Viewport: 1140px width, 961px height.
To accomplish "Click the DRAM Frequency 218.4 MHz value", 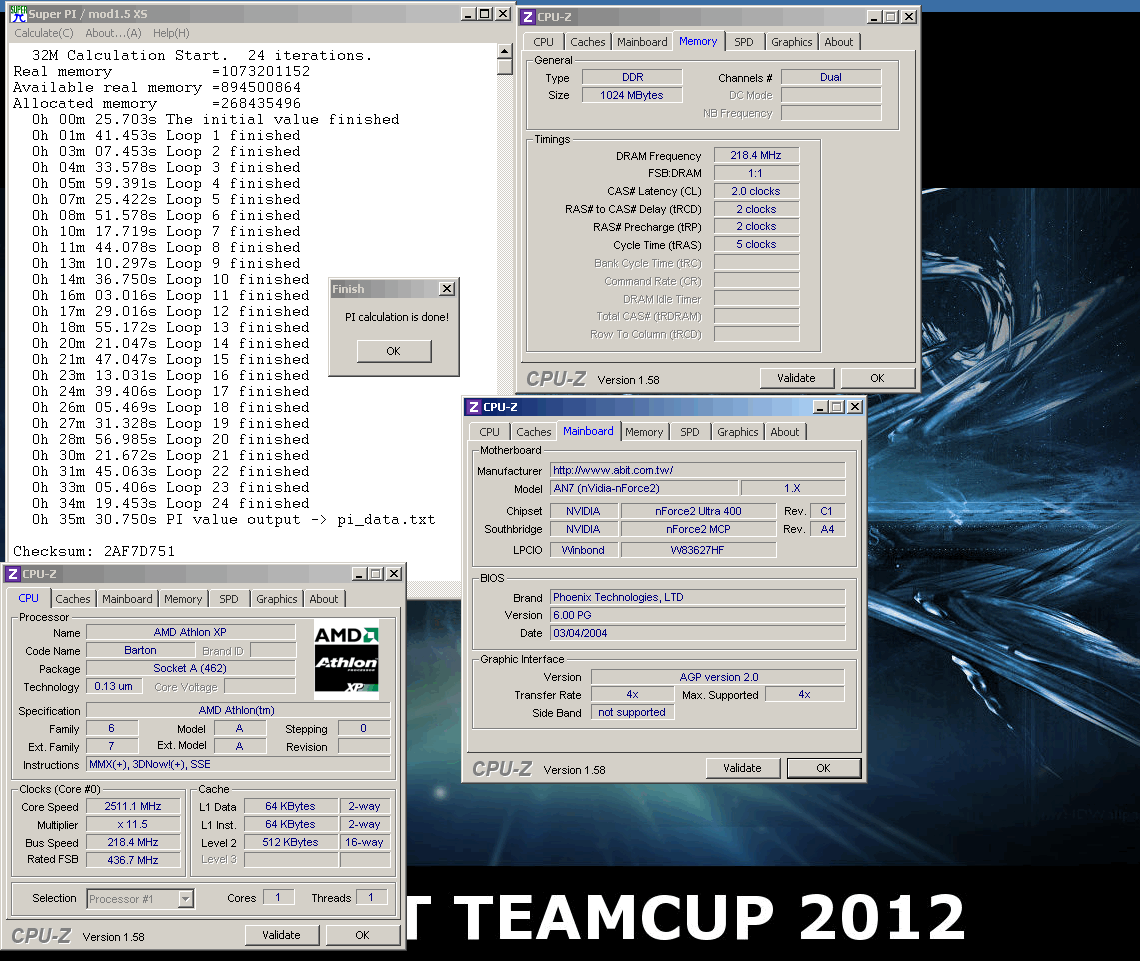I will click(x=756, y=156).
